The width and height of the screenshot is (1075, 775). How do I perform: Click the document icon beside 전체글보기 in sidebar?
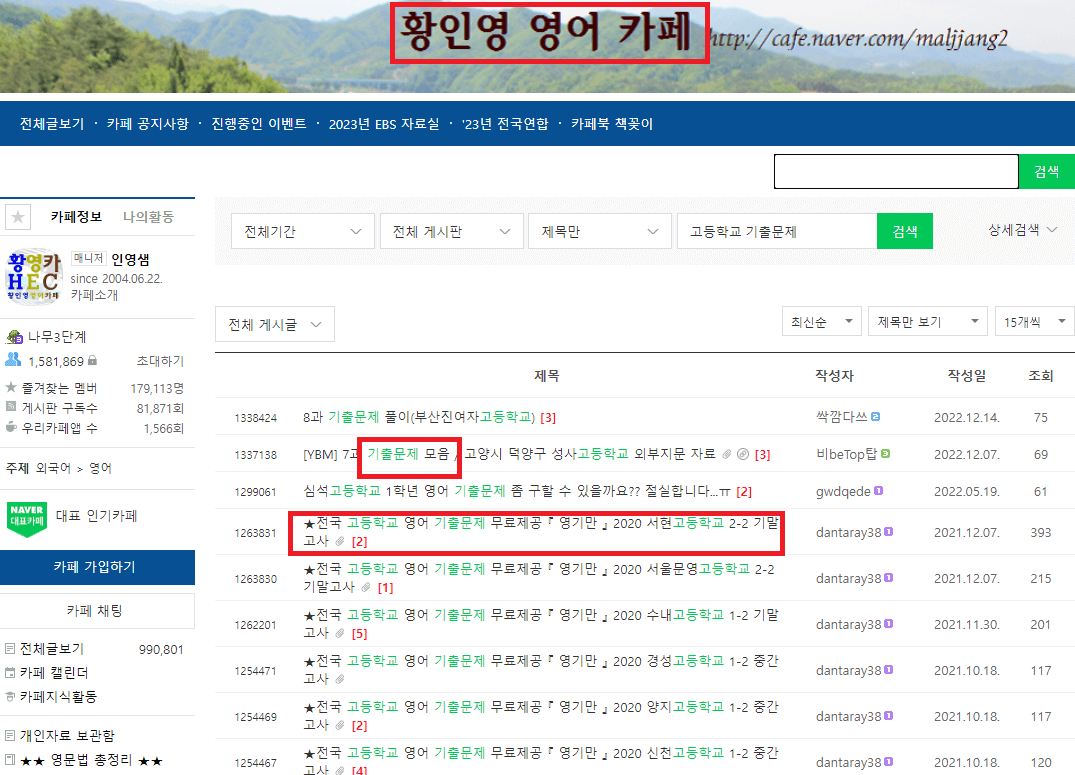click(x=10, y=648)
